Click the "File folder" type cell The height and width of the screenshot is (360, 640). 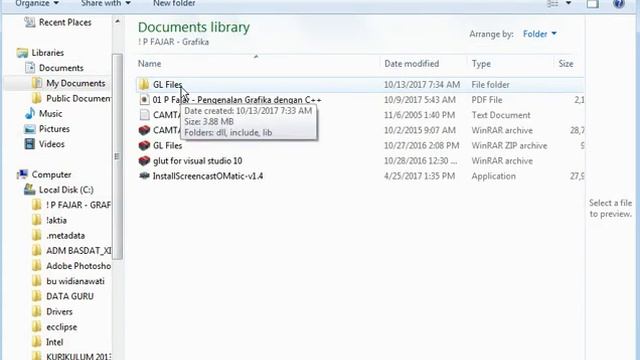pos(490,84)
